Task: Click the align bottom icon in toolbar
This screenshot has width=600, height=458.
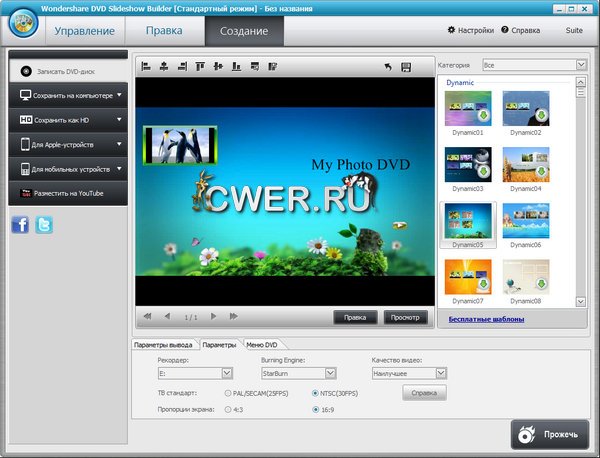Action: point(235,67)
